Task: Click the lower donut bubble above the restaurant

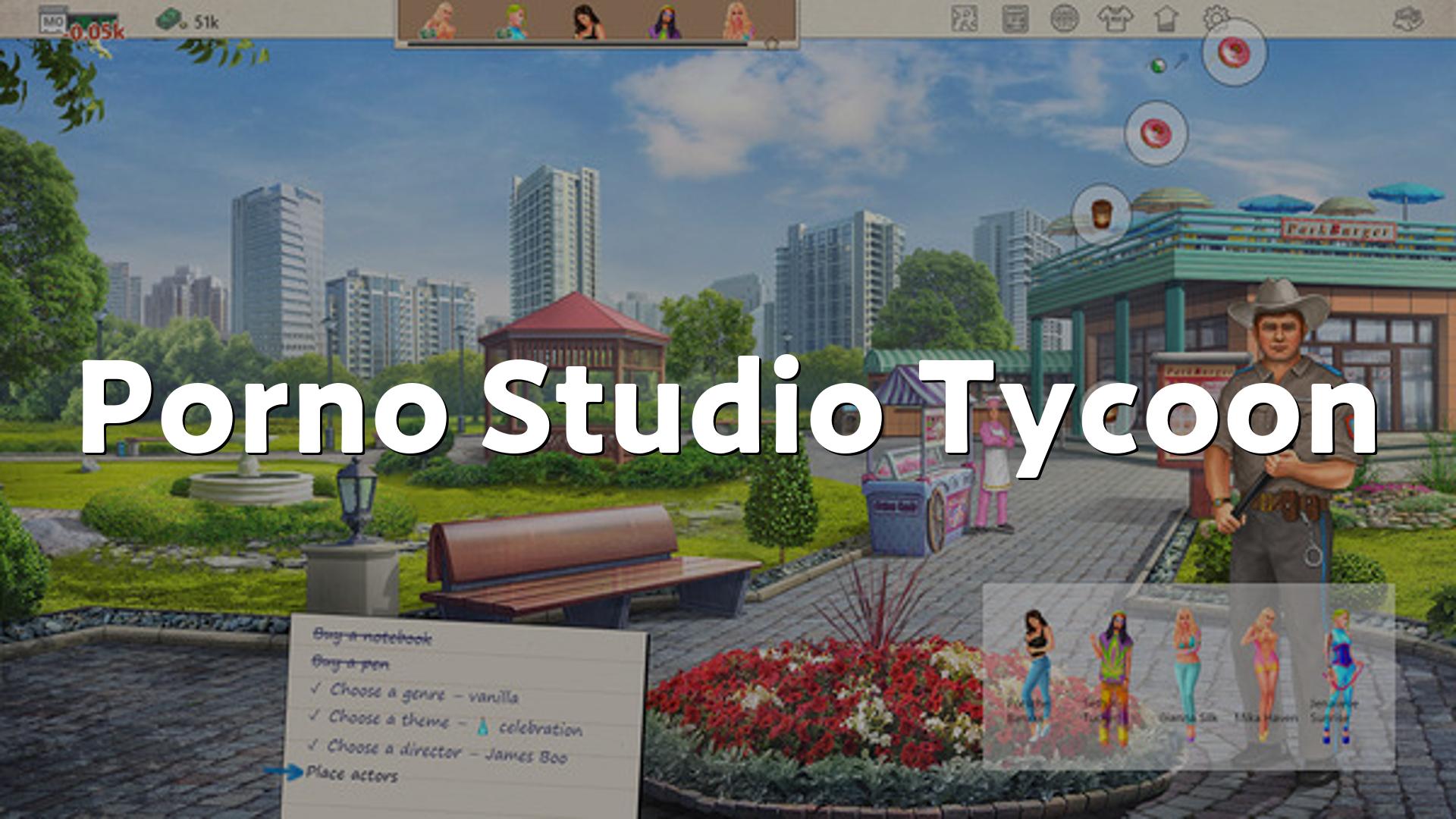Action: pyautogui.click(x=1156, y=133)
